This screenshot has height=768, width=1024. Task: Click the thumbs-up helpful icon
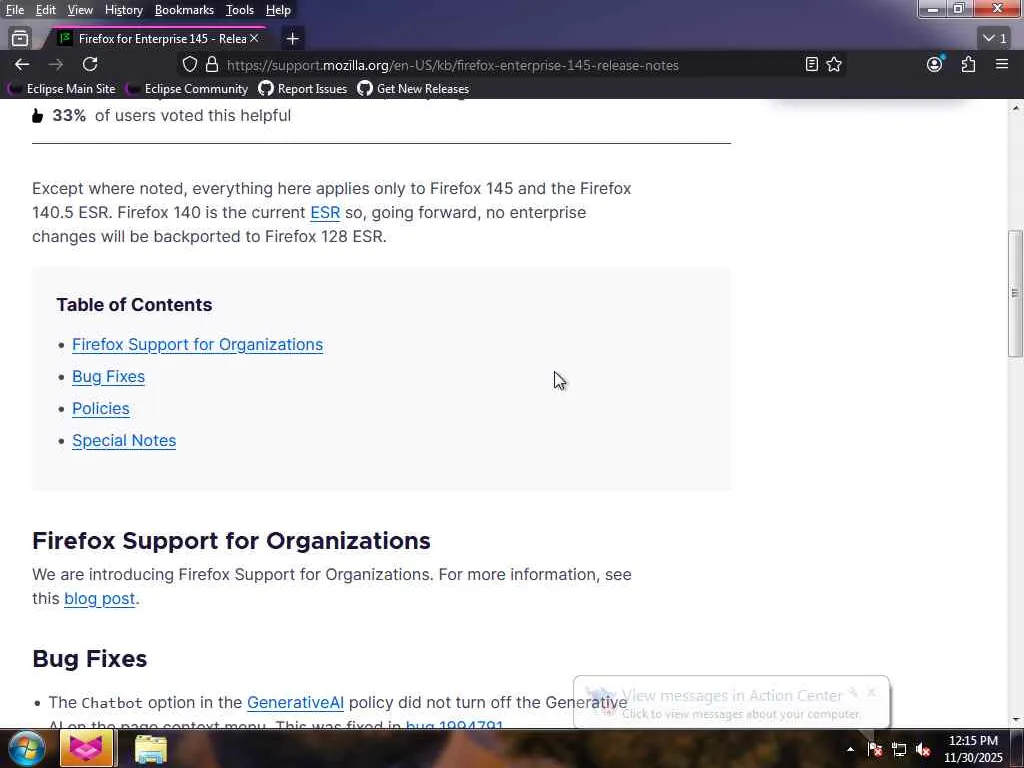click(x=37, y=116)
